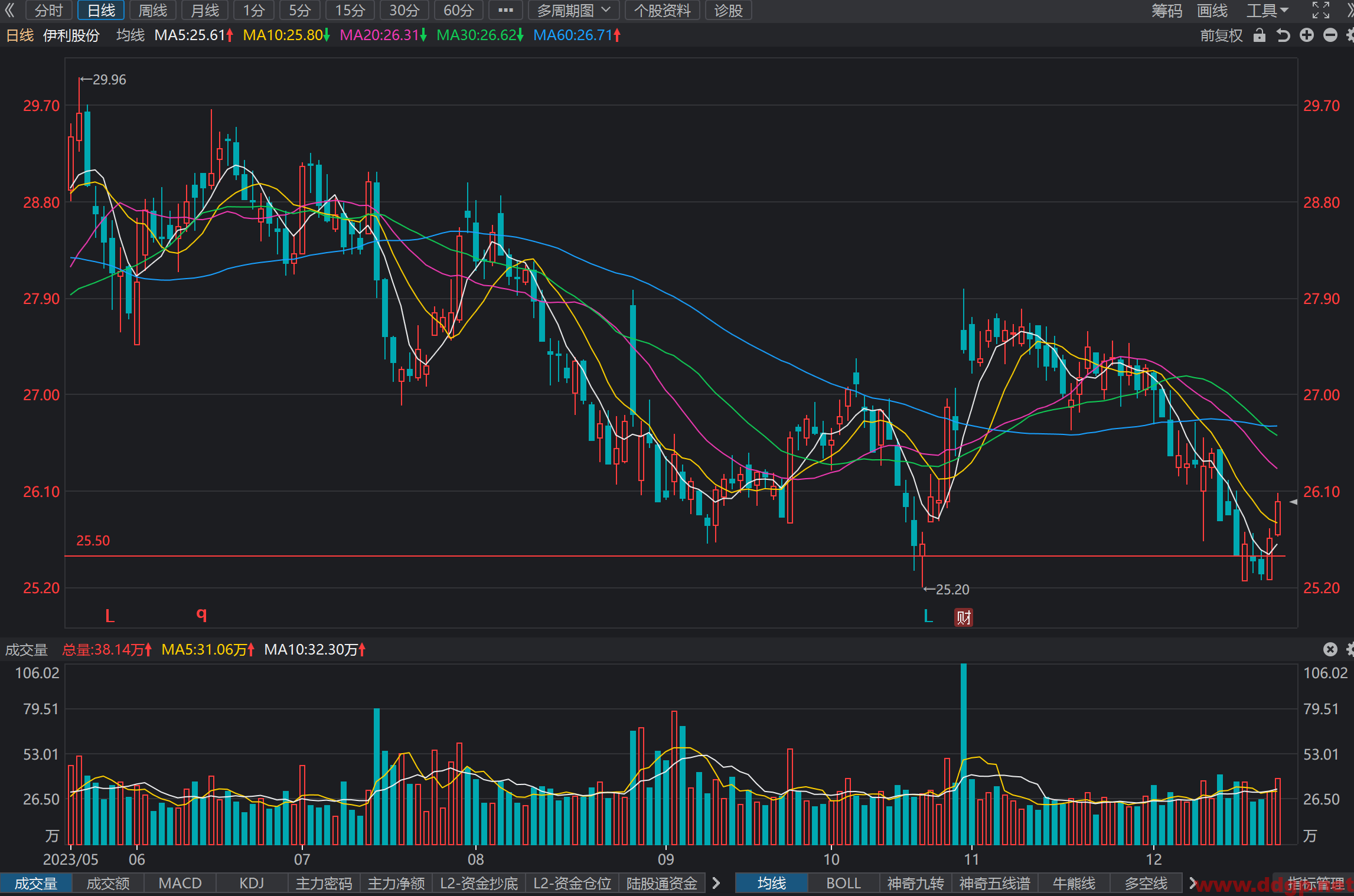Image resolution: width=1354 pixels, height=896 pixels.
Task: Switch to the BOLL overlay tab
Action: point(843,883)
